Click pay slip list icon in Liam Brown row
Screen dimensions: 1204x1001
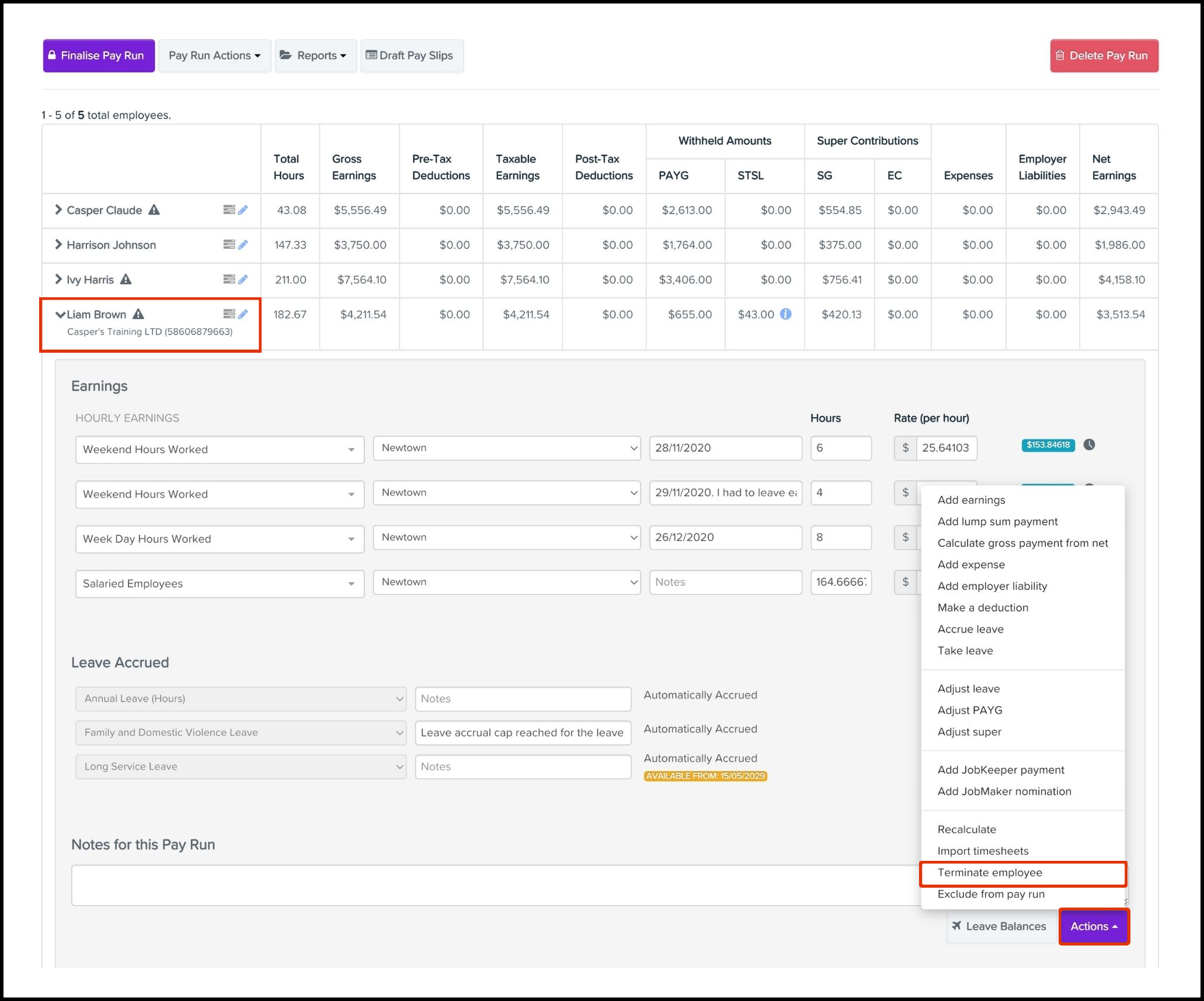(x=229, y=314)
